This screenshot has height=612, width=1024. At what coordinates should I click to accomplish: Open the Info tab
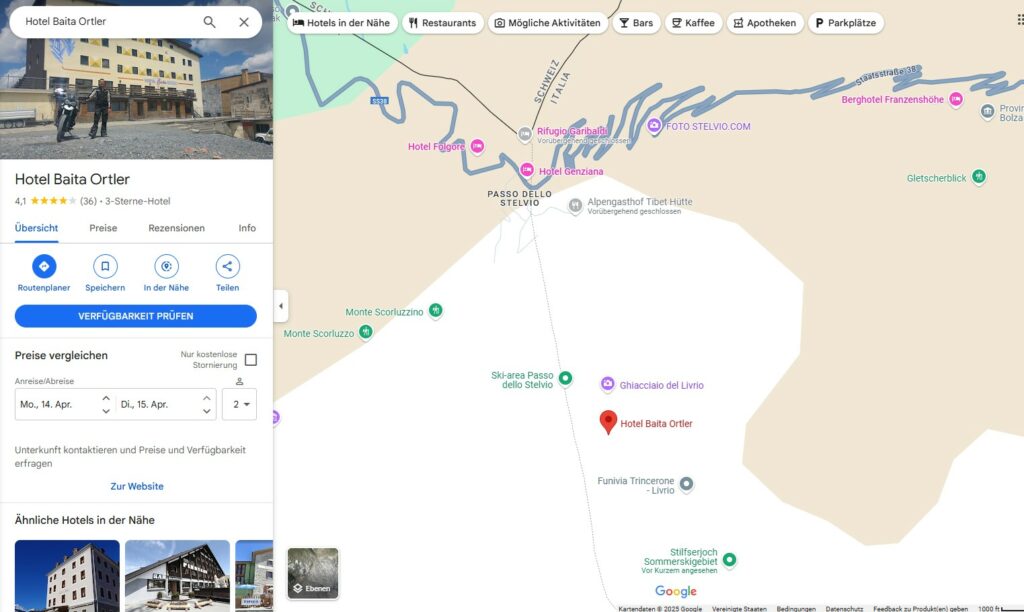[x=247, y=228]
